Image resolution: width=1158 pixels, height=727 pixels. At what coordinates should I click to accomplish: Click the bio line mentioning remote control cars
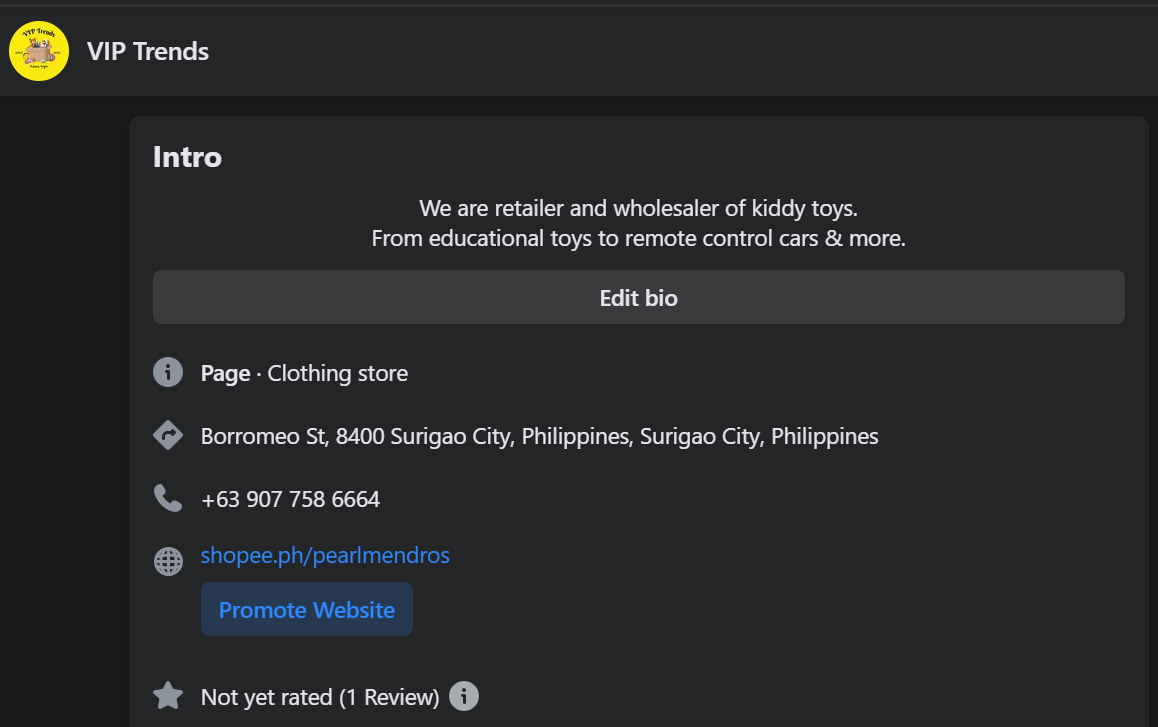(638, 238)
